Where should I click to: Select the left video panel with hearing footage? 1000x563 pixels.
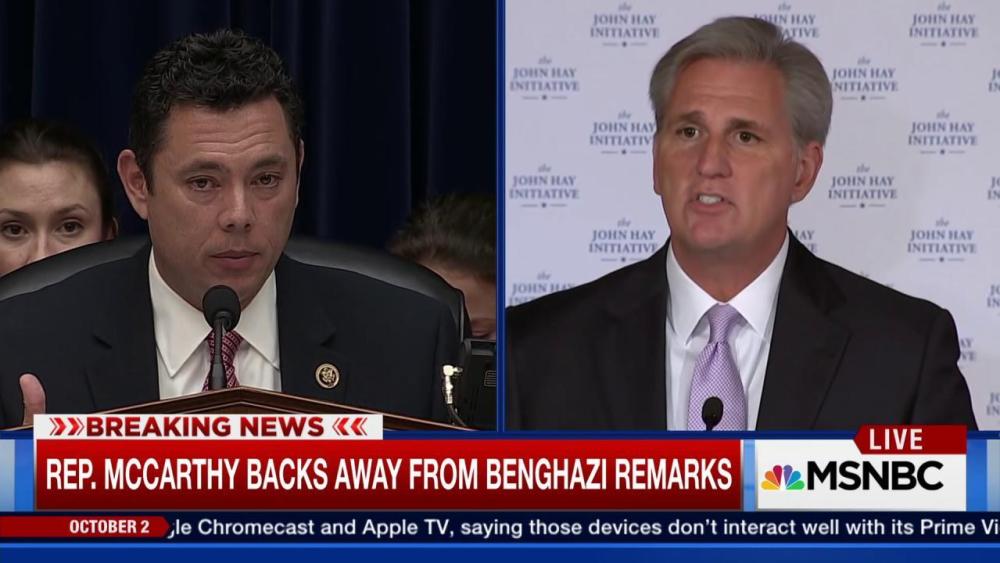247,215
